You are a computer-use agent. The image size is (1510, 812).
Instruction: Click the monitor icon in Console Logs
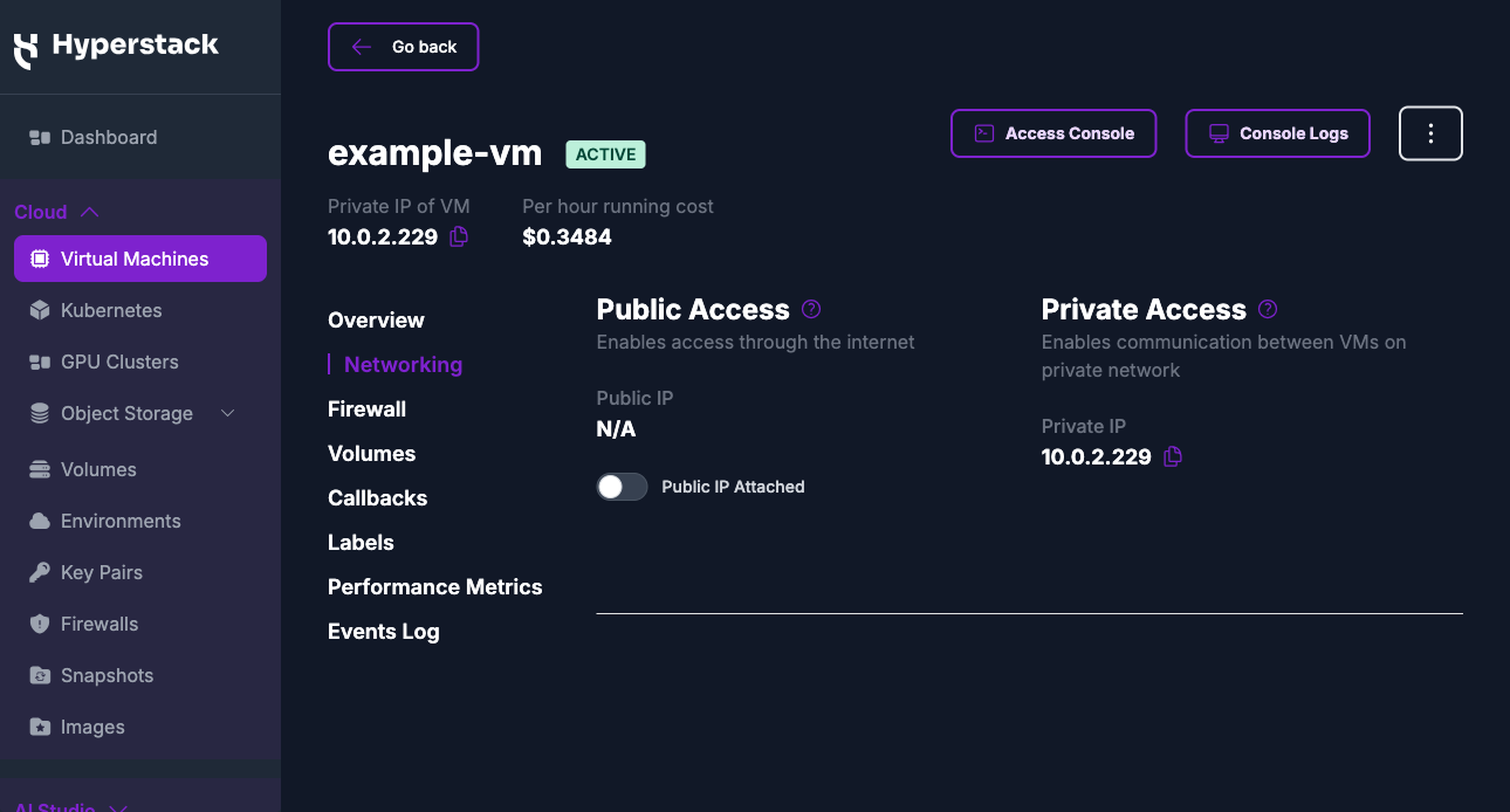1219,134
